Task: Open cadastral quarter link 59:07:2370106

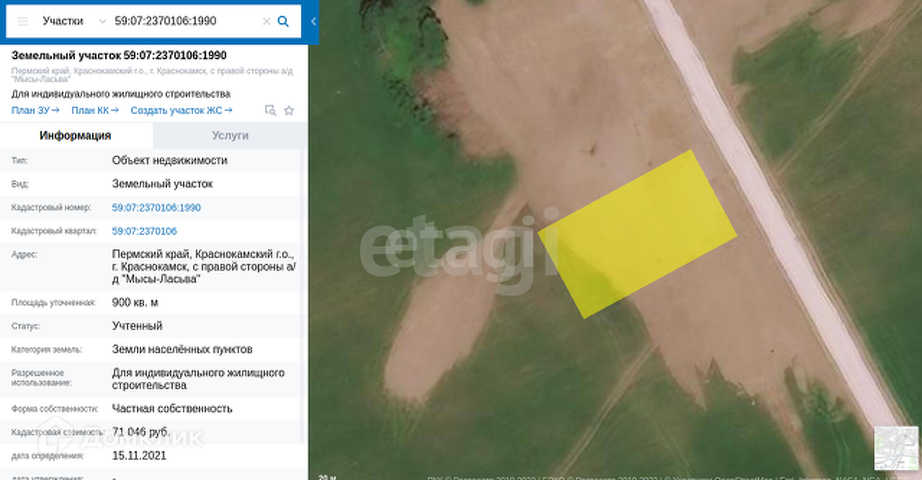Action: (144, 231)
